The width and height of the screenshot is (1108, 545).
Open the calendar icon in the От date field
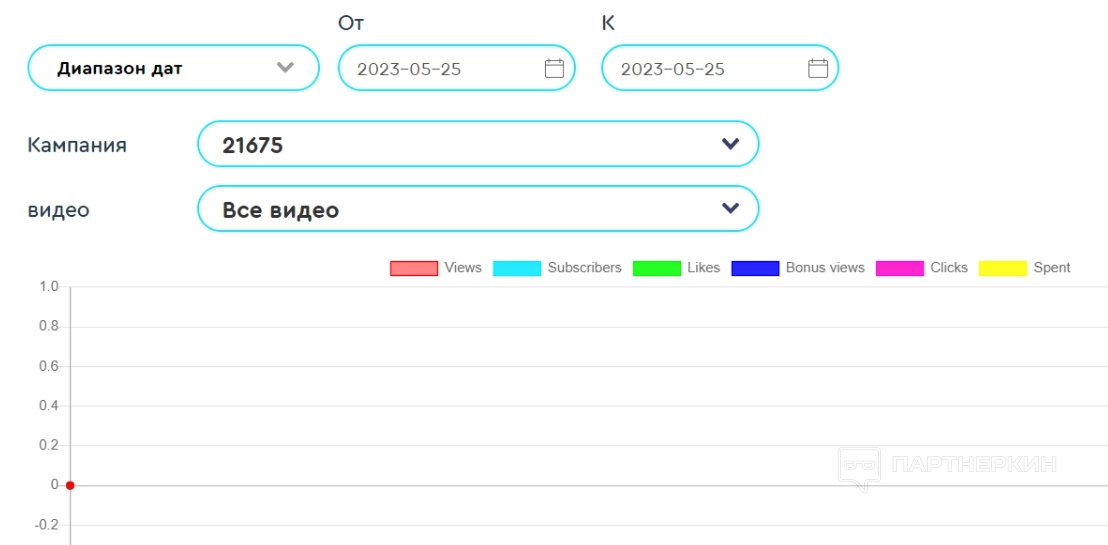[x=554, y=69]
